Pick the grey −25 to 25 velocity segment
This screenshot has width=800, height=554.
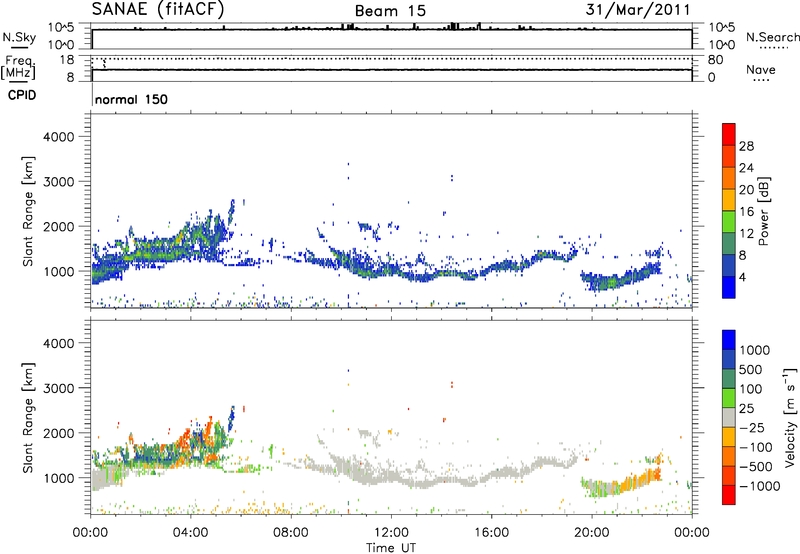pos(729,417)
